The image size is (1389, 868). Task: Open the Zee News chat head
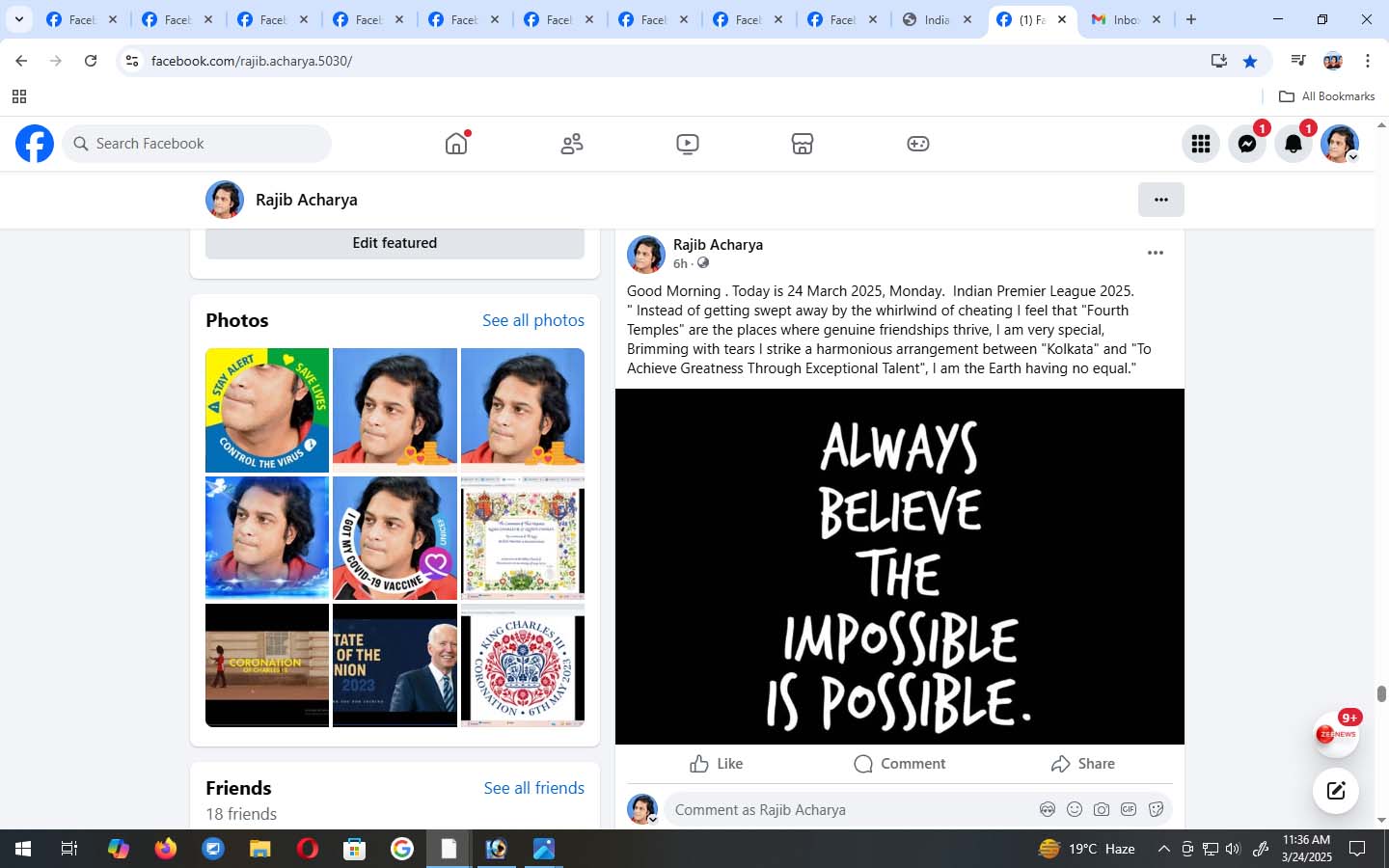(x=1336, y=735)
